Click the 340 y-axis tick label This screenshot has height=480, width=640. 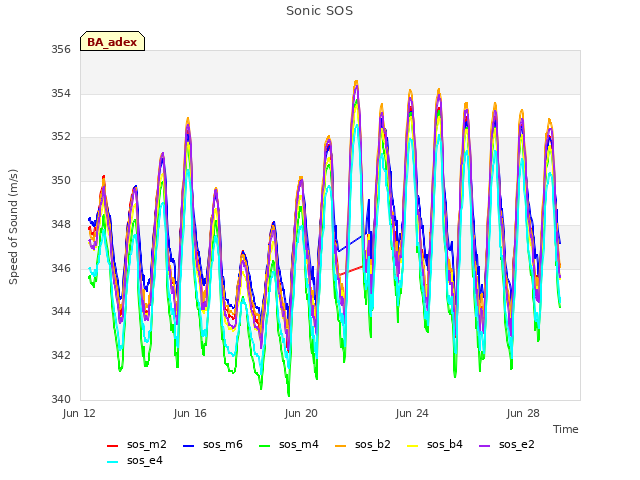tap(61, 399)
